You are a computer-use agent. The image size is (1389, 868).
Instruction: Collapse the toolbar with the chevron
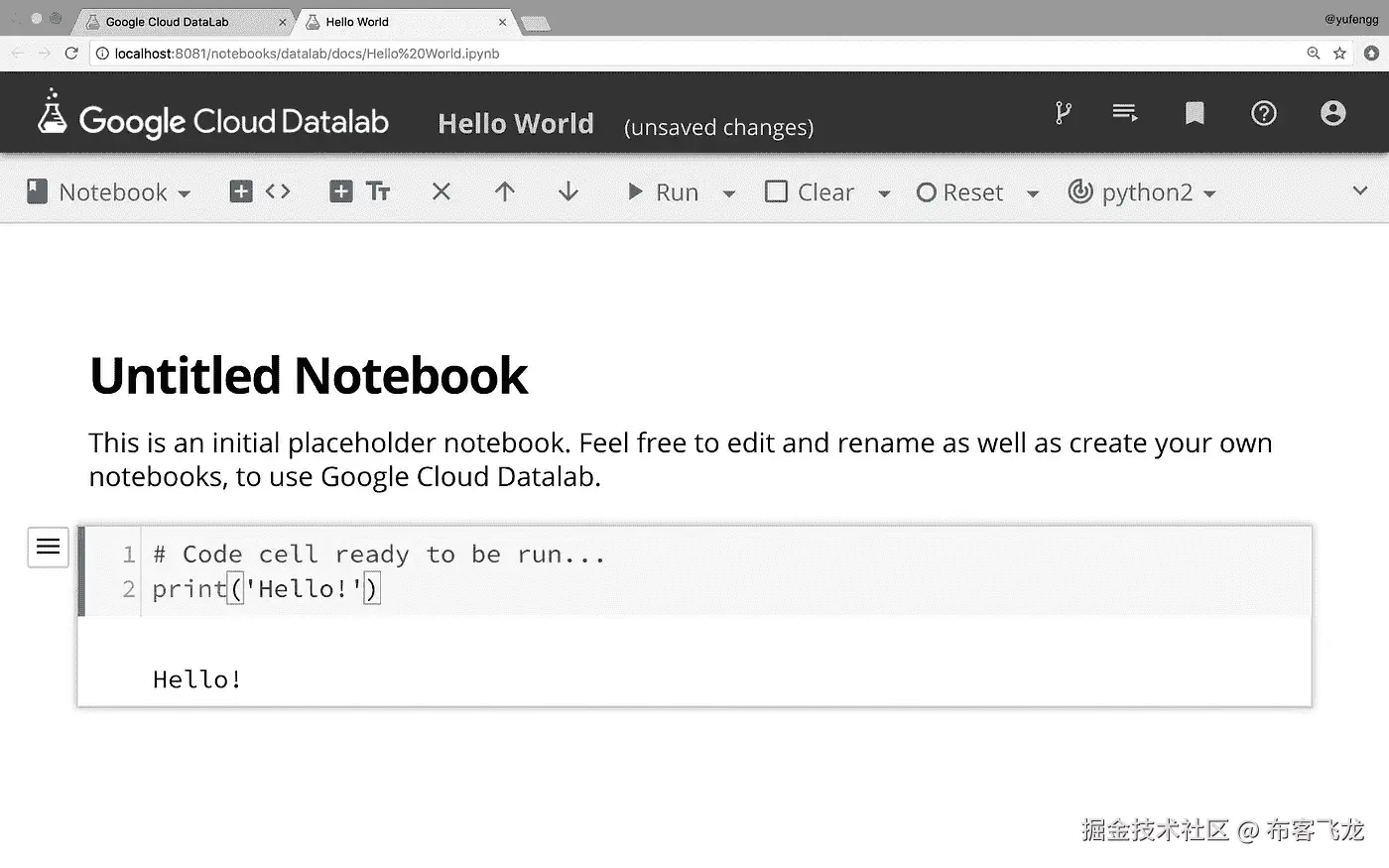point(1360,190)
